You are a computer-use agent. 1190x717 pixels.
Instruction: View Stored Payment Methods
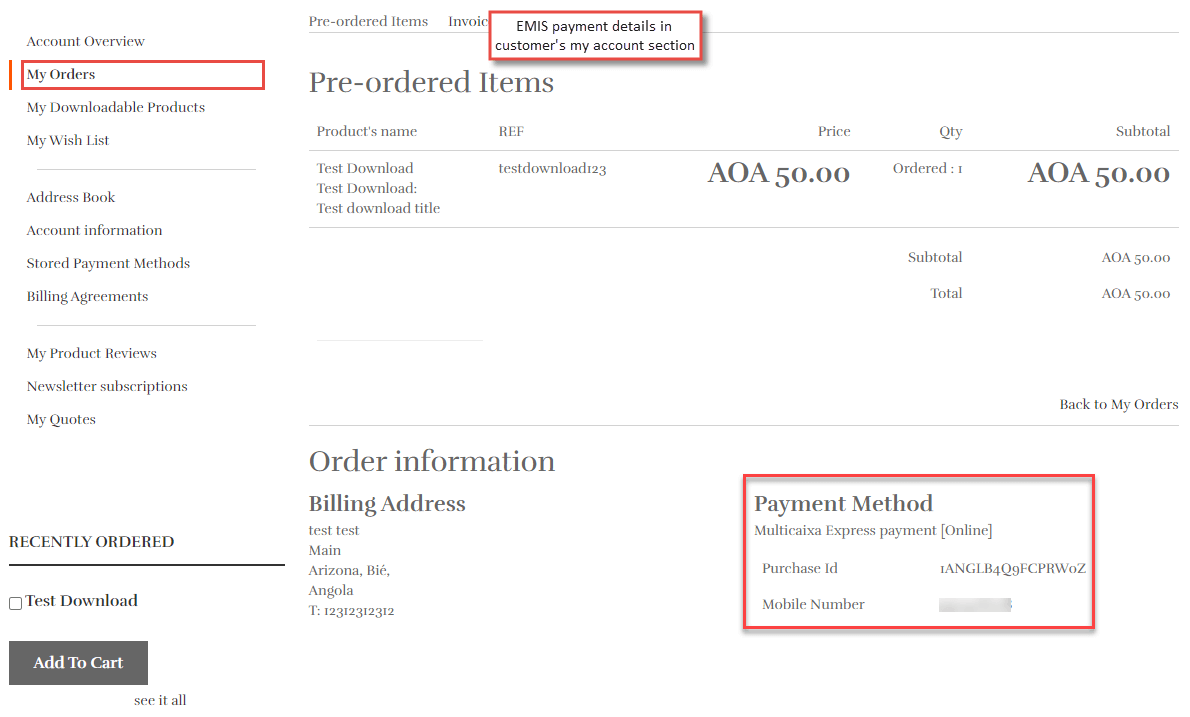(108, 263)
